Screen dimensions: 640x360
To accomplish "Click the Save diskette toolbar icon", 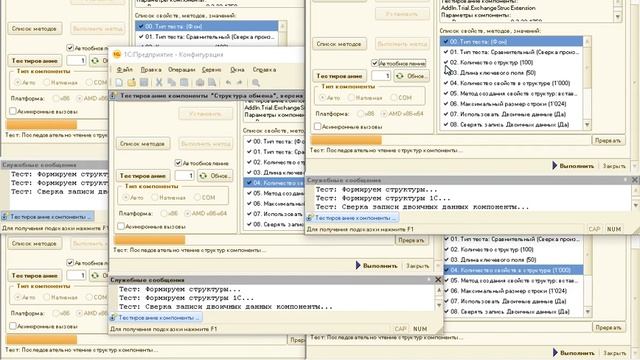I will pyautogui.click(x=144, y=82).
